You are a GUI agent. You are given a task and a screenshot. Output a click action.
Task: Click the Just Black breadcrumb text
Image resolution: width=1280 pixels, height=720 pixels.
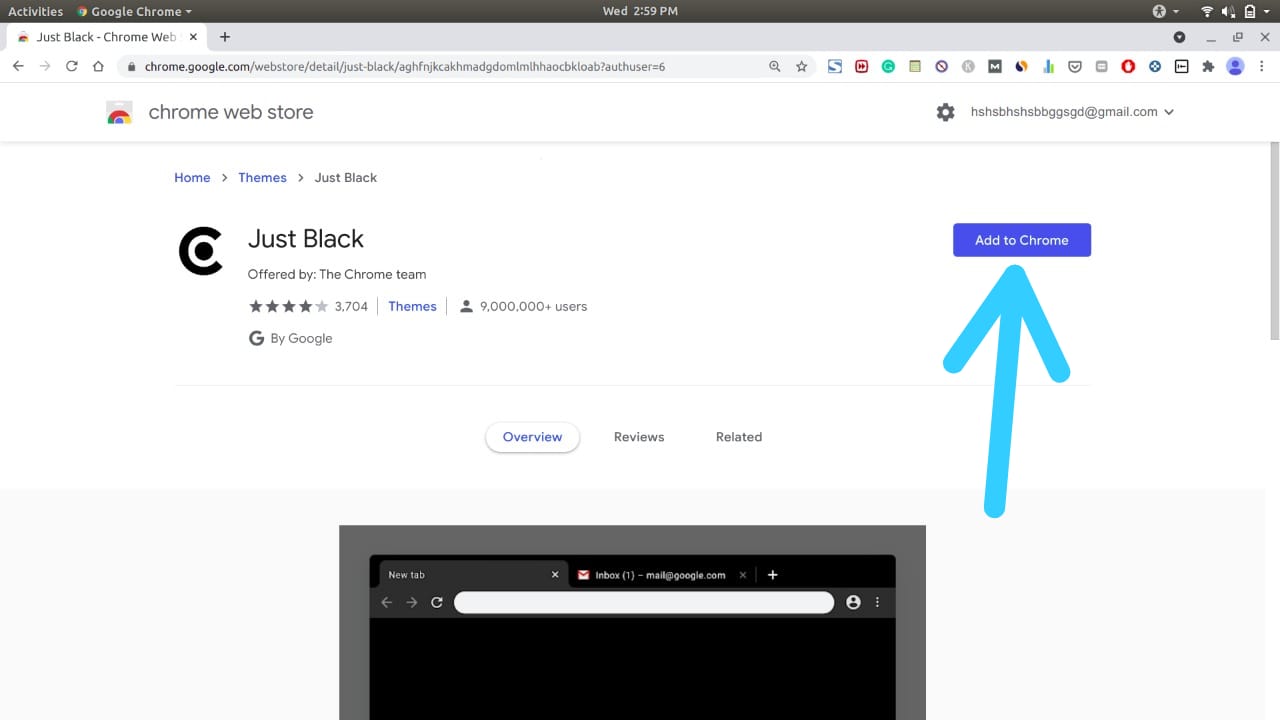pyautogui.click(x=346, y=178)
